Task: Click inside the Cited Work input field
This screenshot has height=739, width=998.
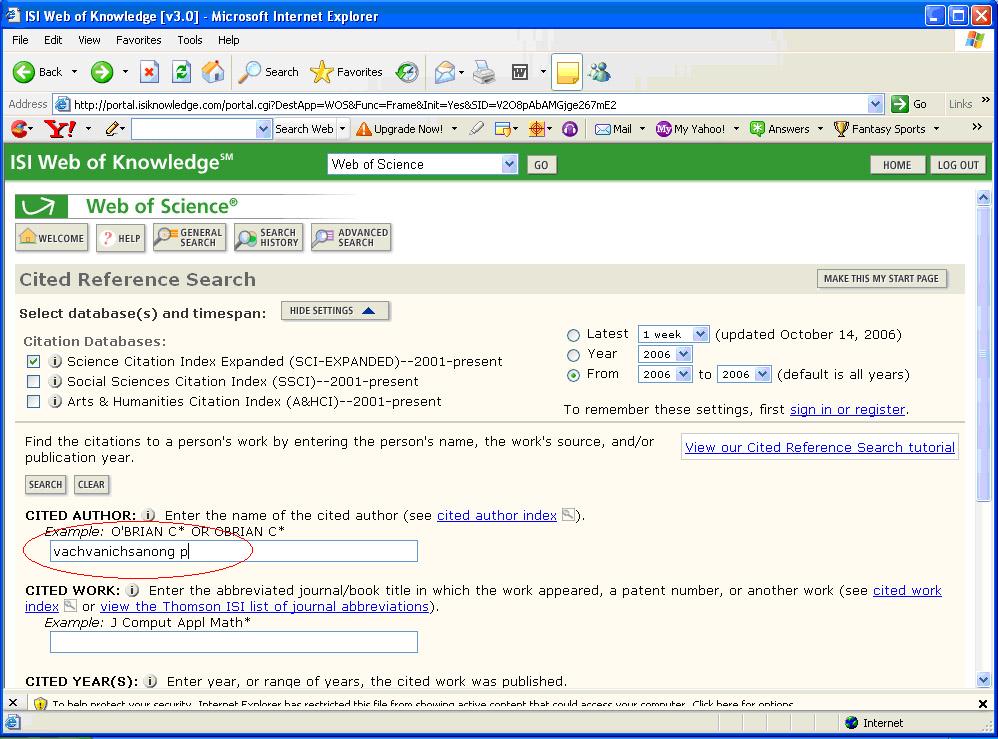Action: (234, 642)
